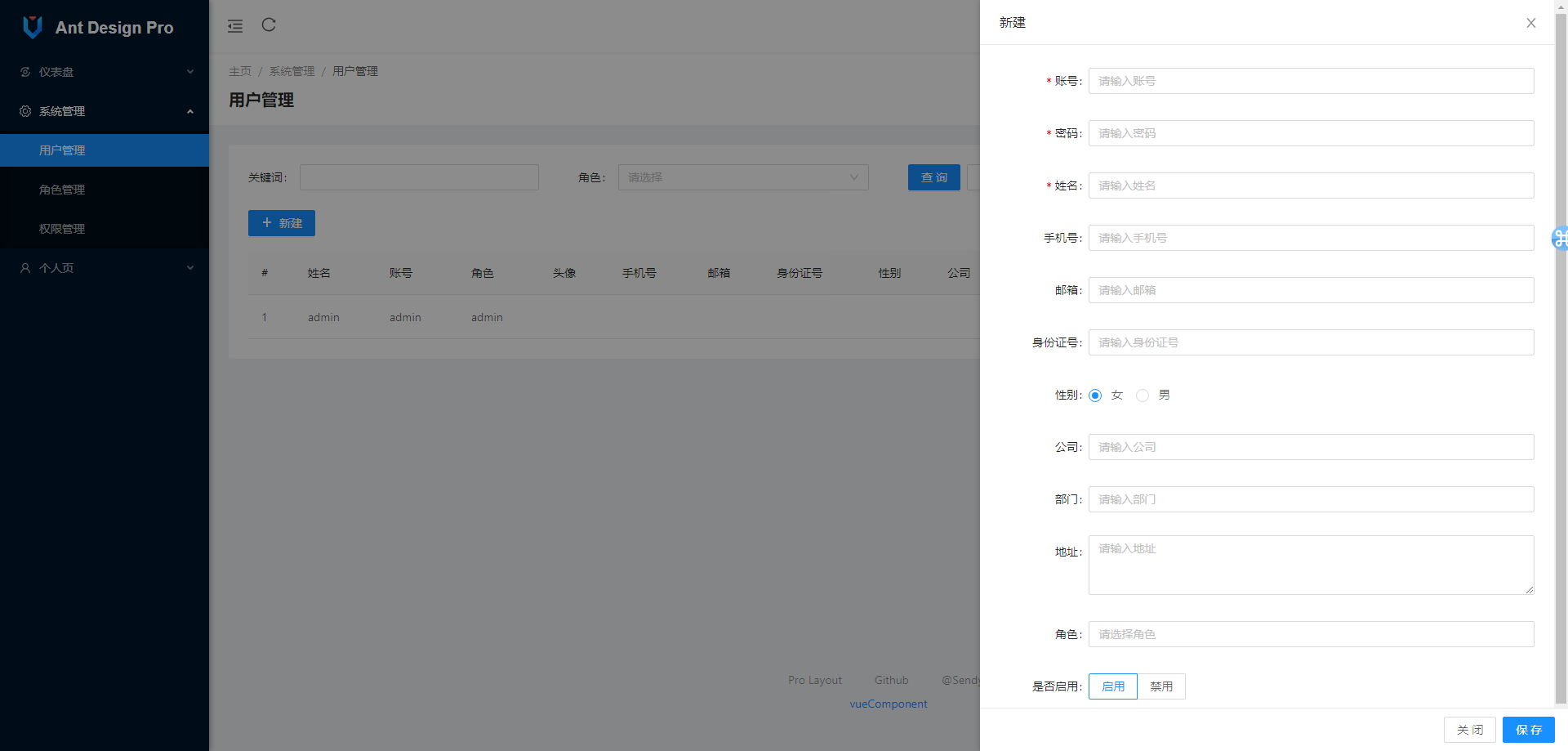The height and width of the screenshot is (751, 1568).
Task: Focus the 密码 input field
Action: [1312, 133]
